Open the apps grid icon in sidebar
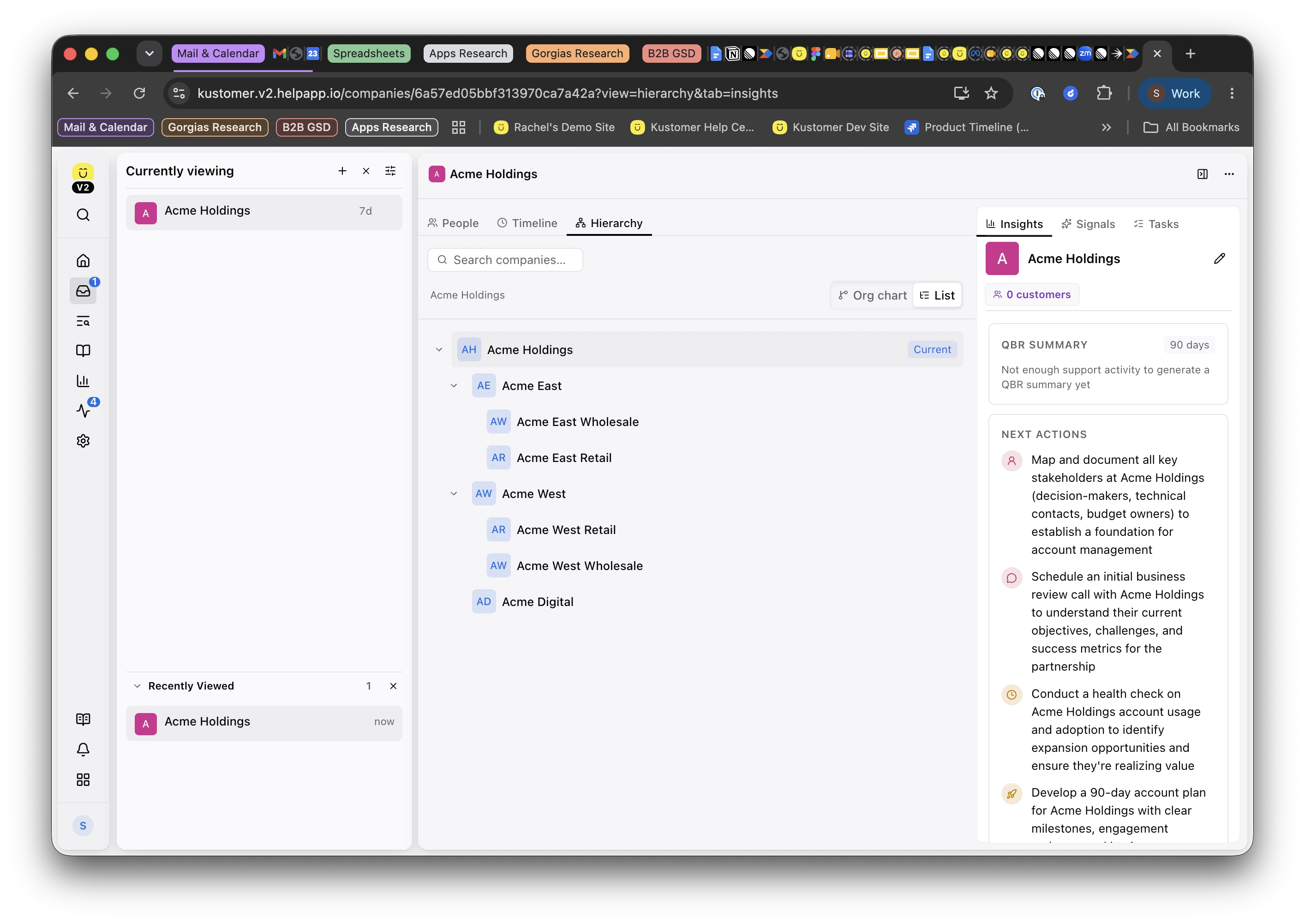Viewport: 1305px width, 924px height. pos(83,780)
